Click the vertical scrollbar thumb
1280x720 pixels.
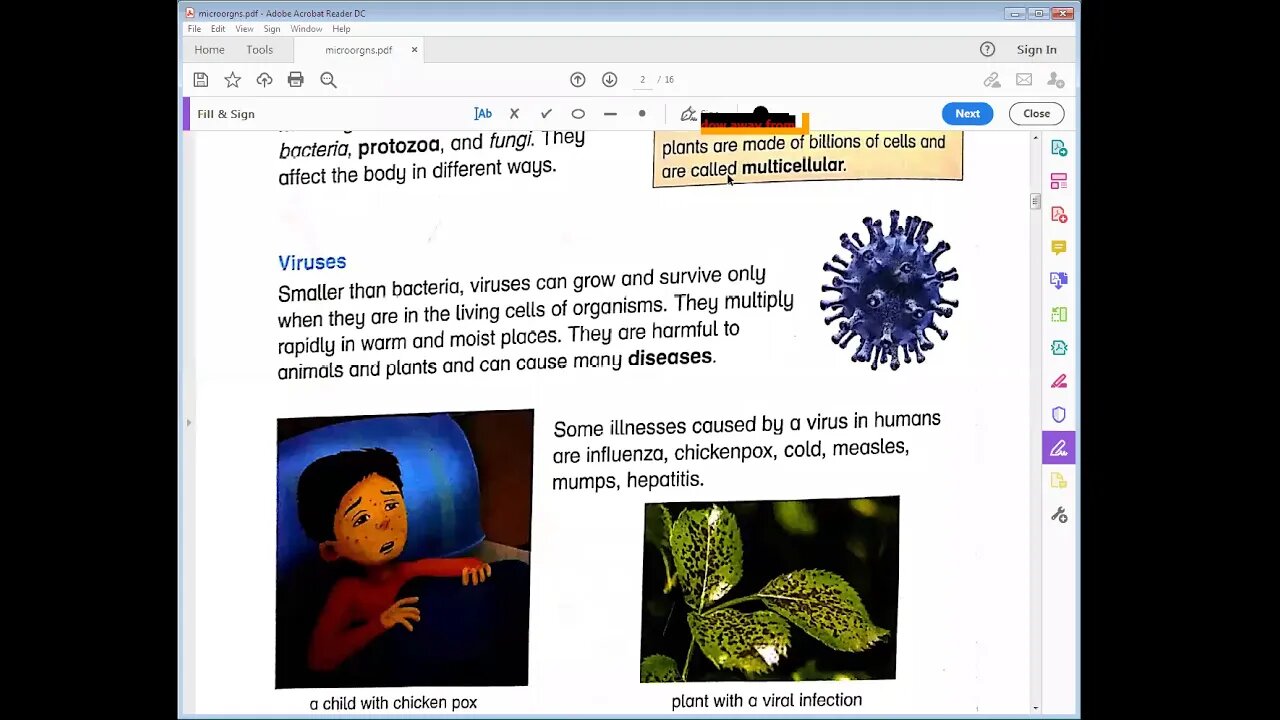click(x=1035, y=201)
